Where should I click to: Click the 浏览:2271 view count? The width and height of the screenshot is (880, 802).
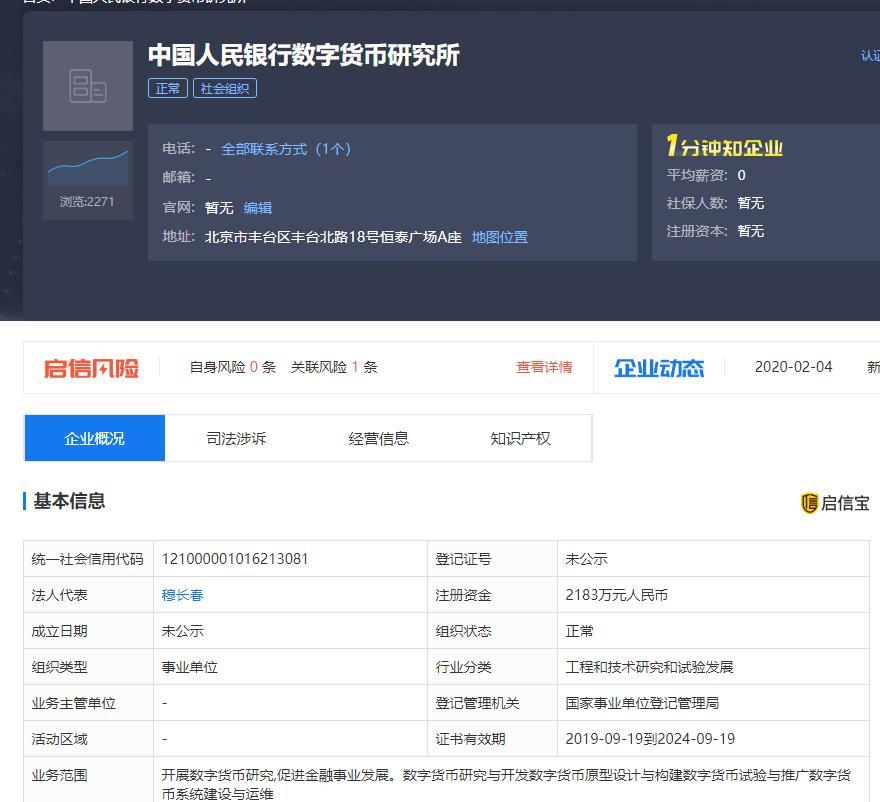coord(87,201)
